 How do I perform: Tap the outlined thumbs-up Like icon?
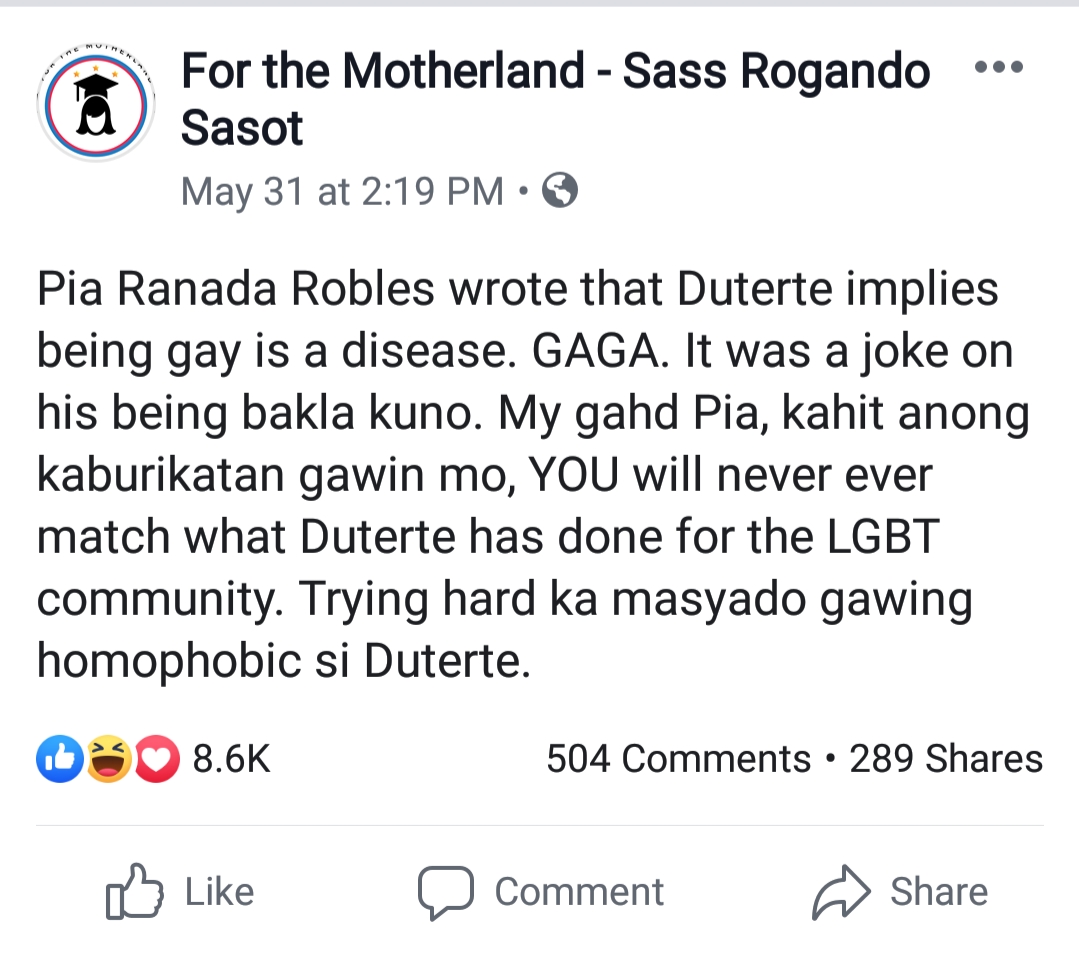point(134,891)
